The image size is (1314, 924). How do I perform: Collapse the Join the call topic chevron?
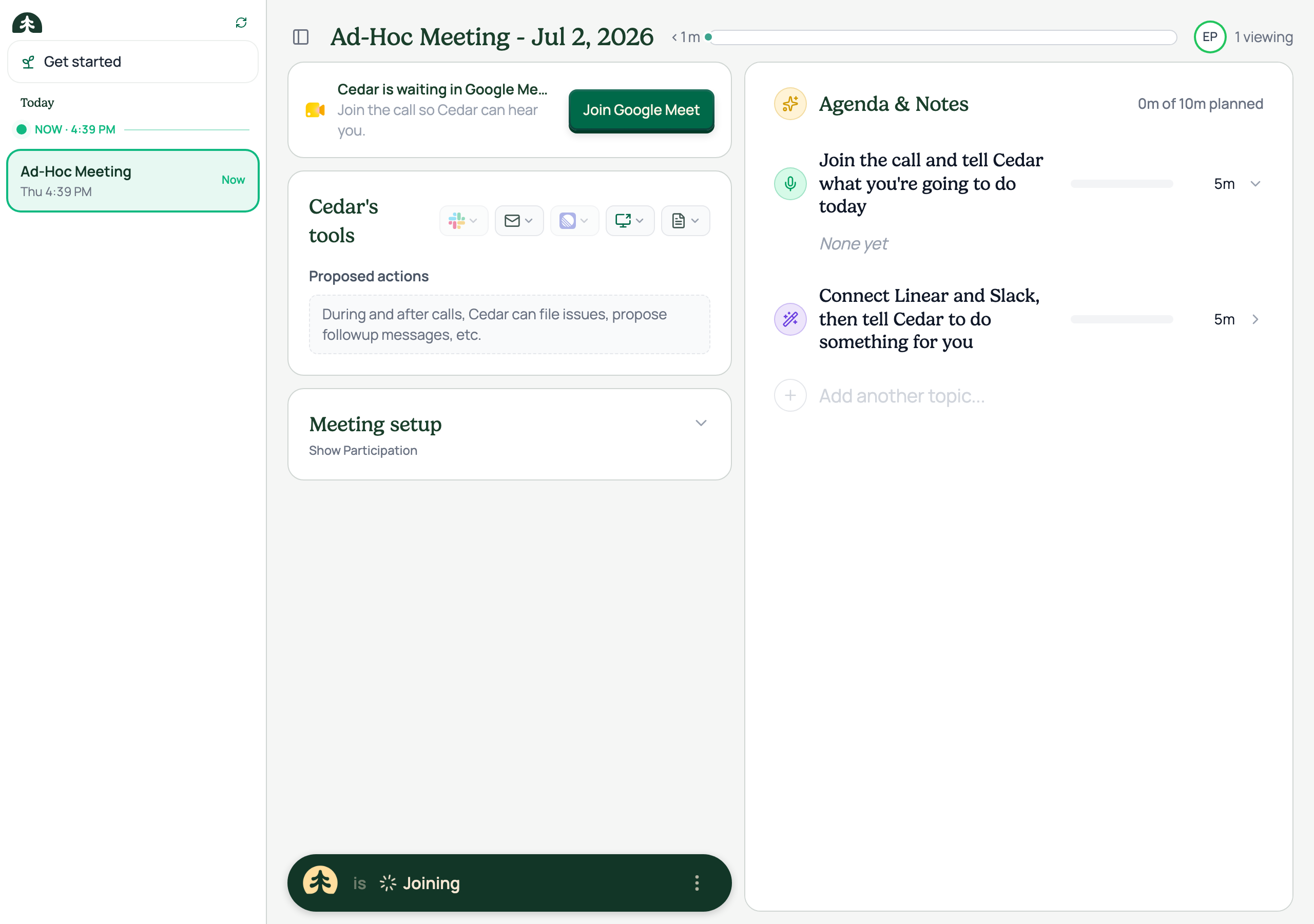coord(1255,184)
